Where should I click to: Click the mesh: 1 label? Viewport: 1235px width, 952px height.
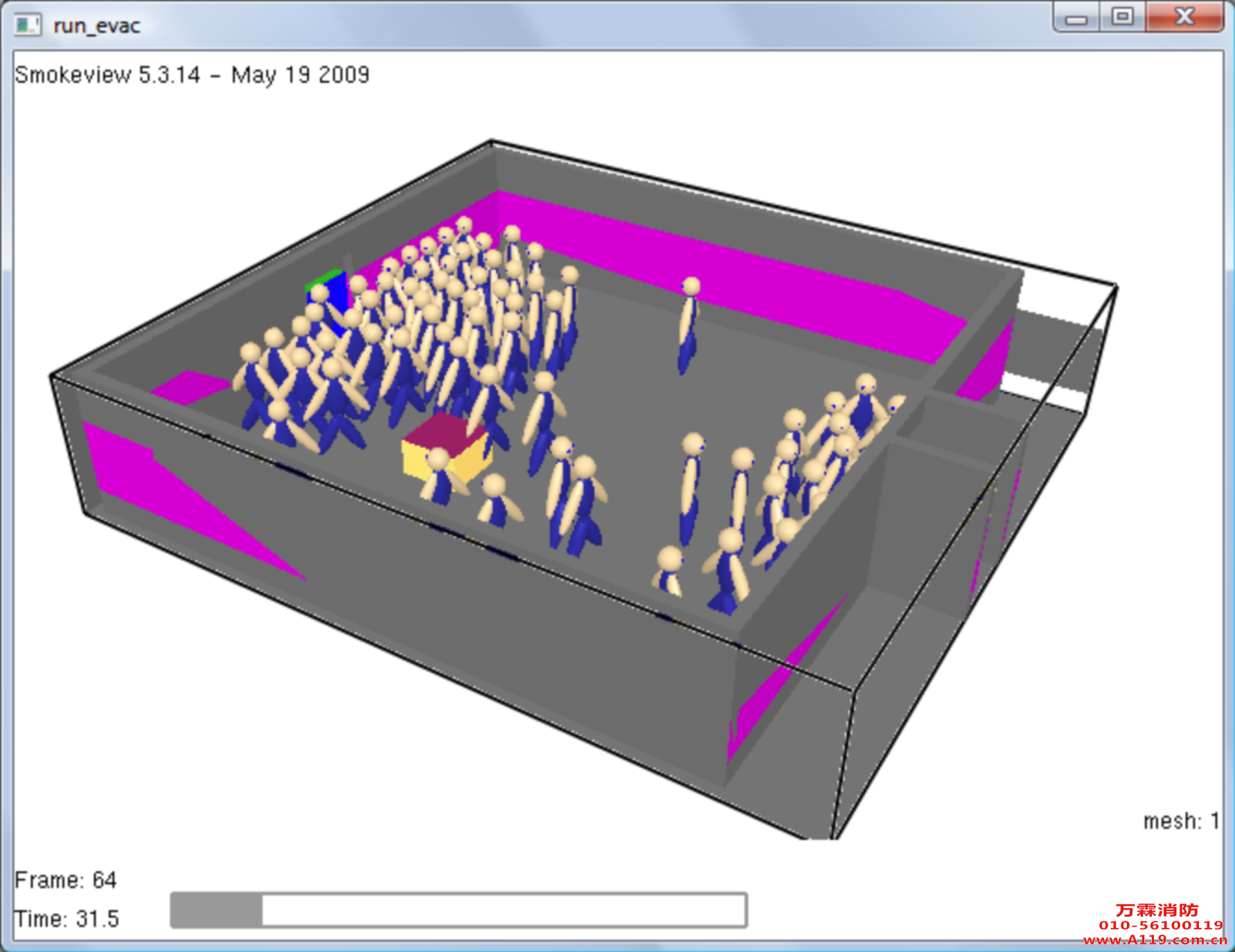1181,821
